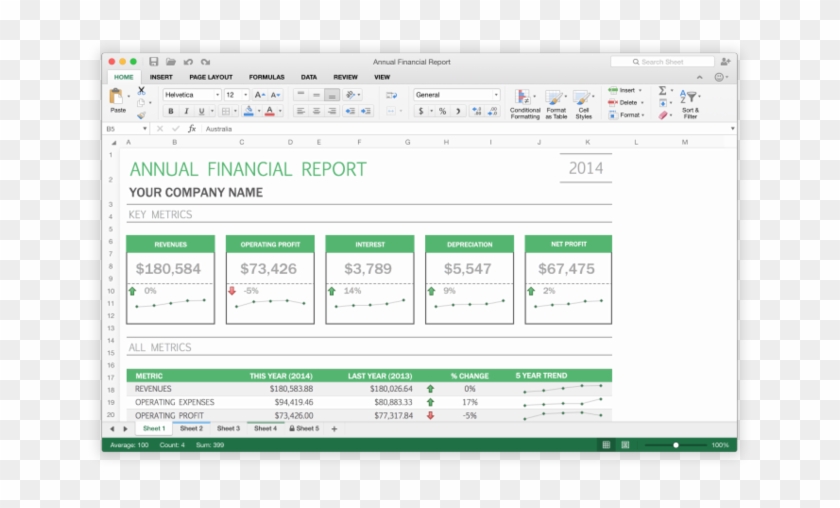Adjust the zoom slider in status bar
The height and width of the screenshot is (508, 840).
676,445
